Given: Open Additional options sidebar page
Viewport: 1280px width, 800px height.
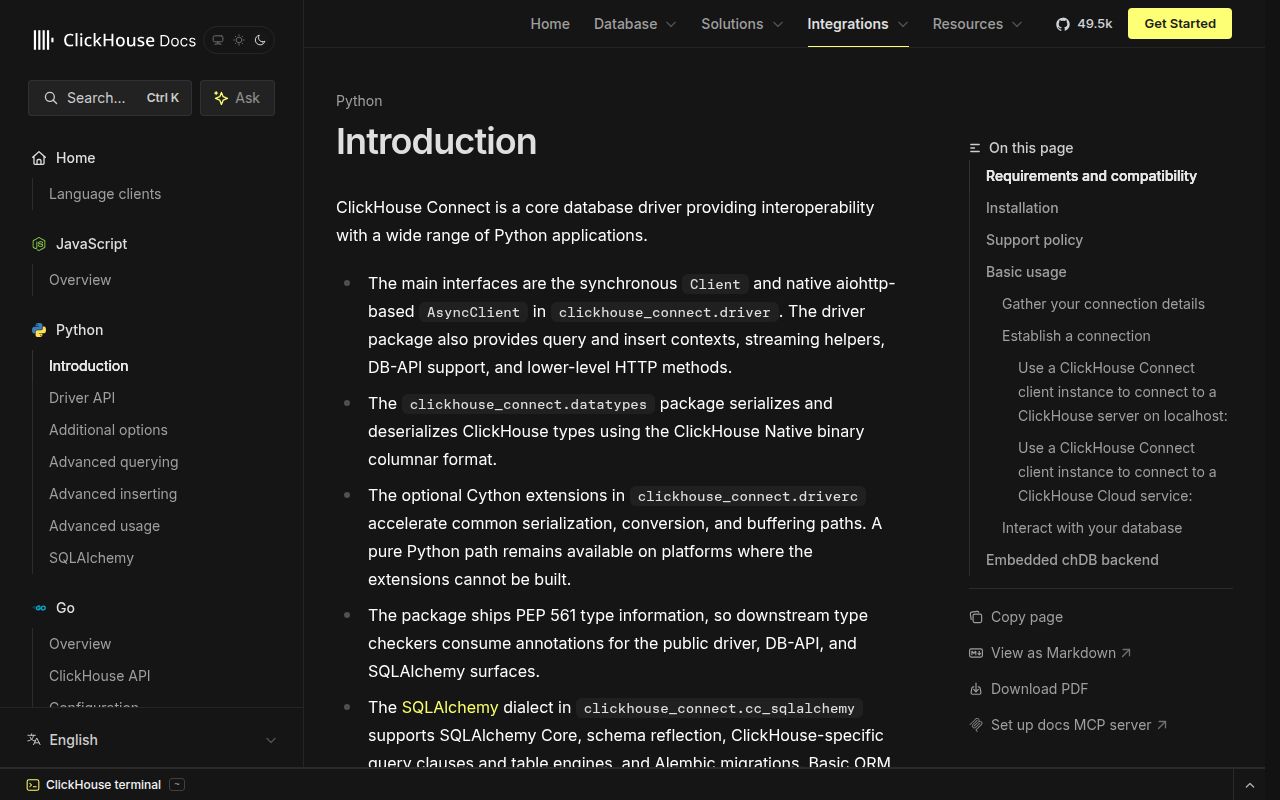Looking at the screenshot, I should click(108, 430).
